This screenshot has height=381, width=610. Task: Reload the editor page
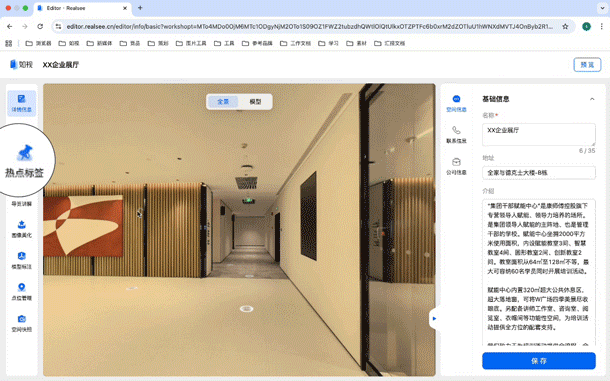pos(40,26)
